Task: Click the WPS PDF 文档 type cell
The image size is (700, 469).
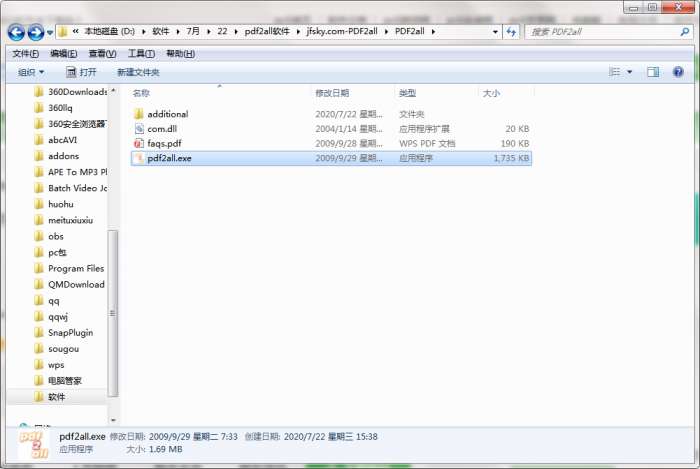Action: (427, 143)
